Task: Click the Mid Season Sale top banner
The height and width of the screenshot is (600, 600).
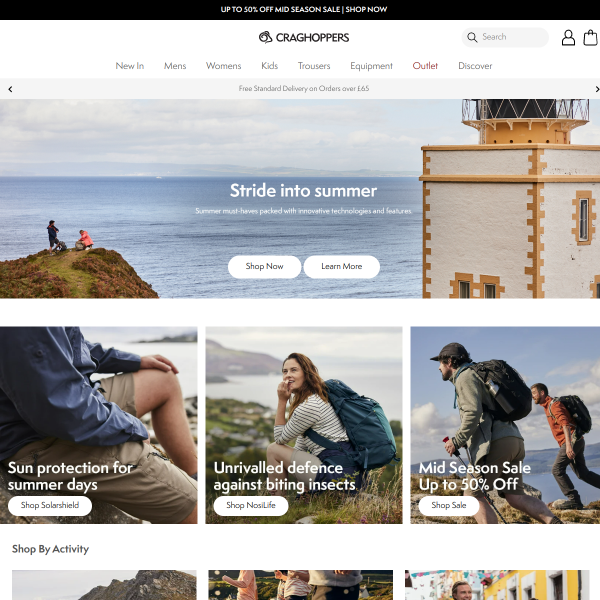Action: [303, 9]
